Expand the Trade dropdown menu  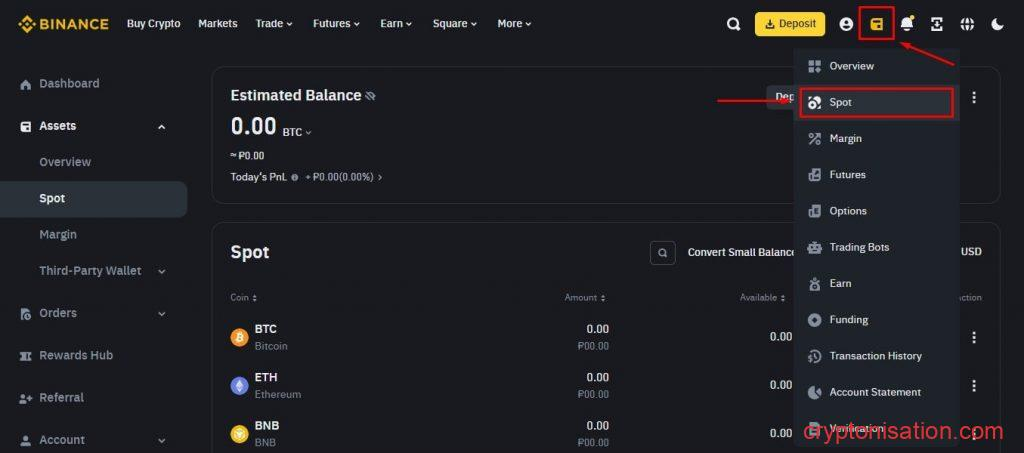click(x=273, y=24)
